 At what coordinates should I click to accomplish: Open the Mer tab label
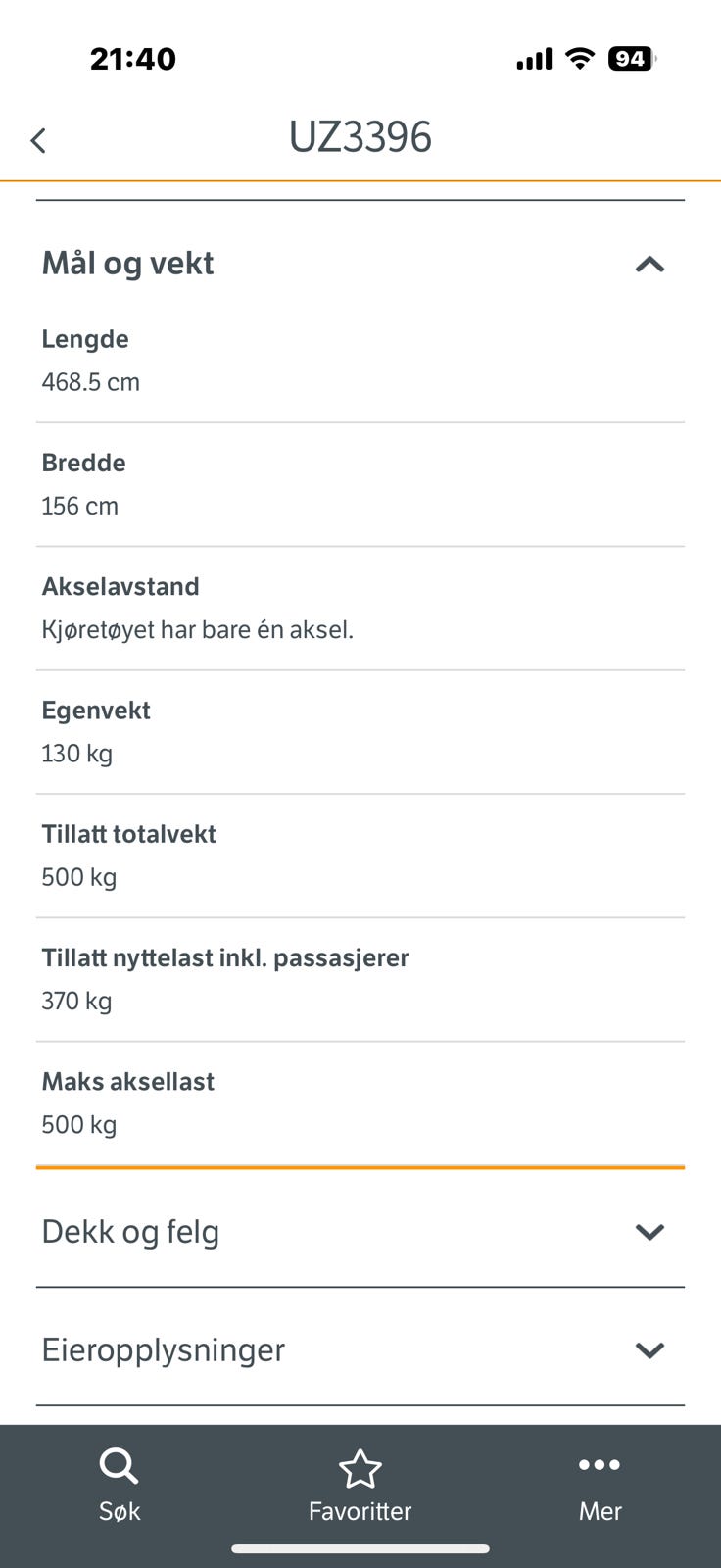600,1511
